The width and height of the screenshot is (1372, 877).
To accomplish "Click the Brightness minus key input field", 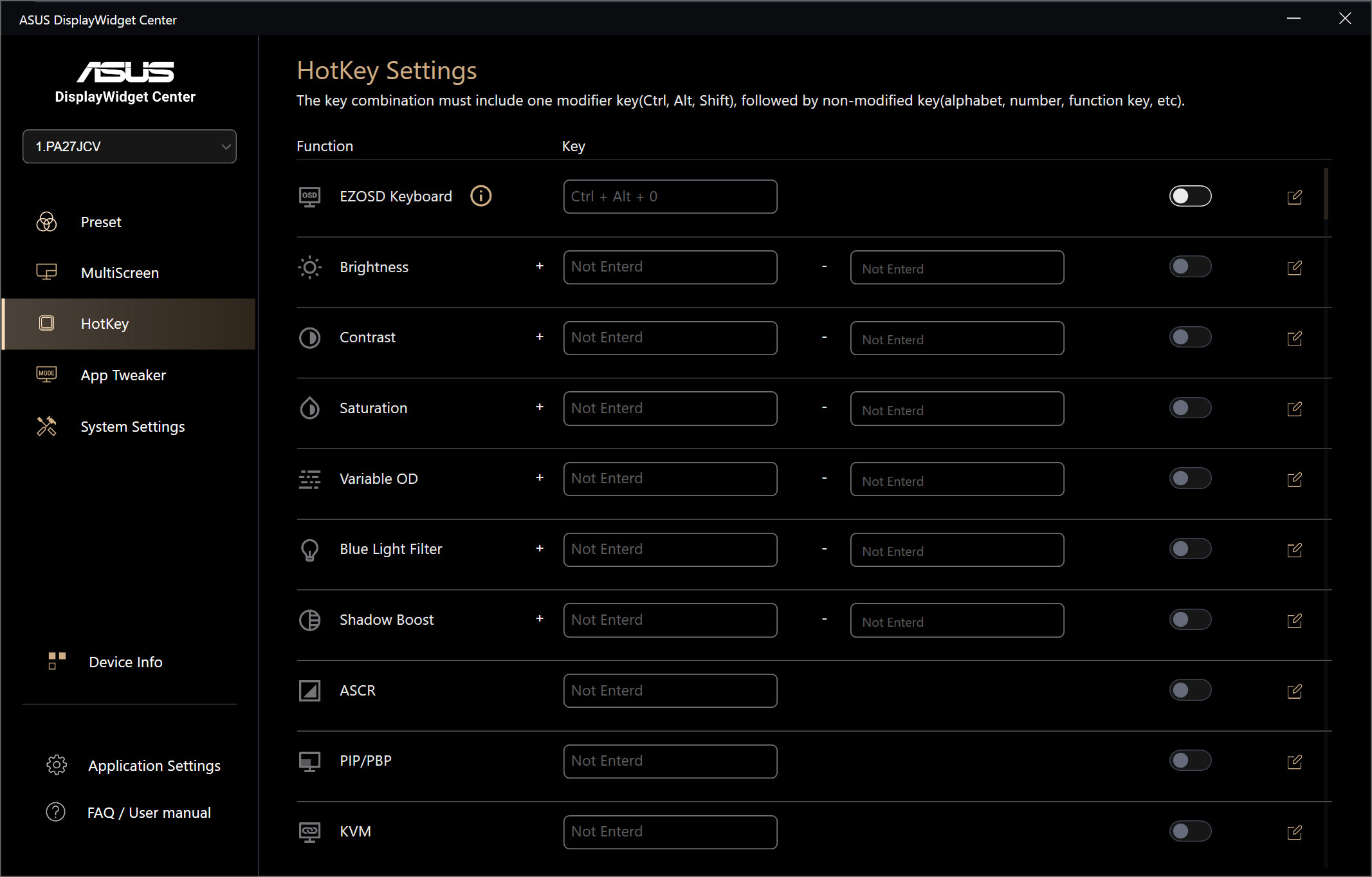I will (956, 268).
